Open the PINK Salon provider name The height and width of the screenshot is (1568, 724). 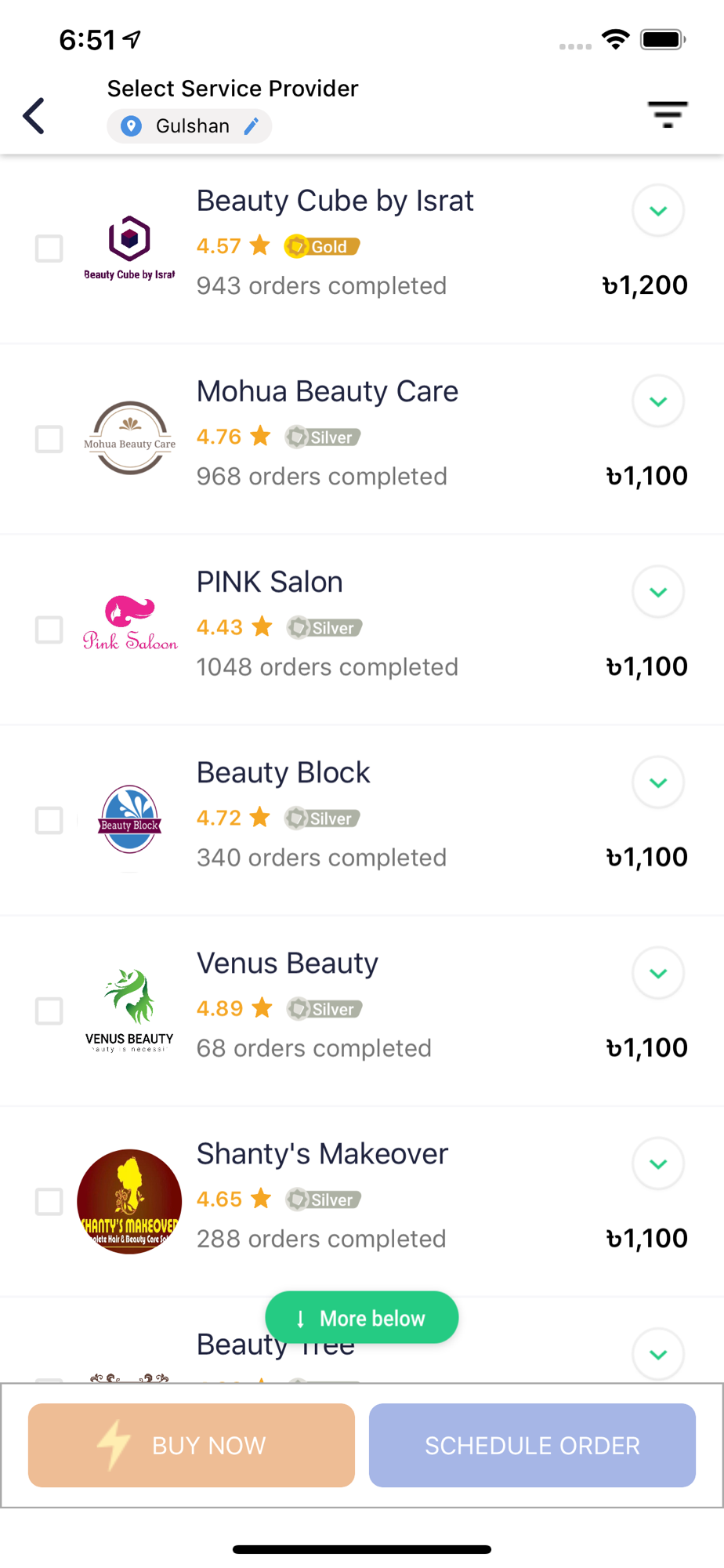click(x=270, y=582)
